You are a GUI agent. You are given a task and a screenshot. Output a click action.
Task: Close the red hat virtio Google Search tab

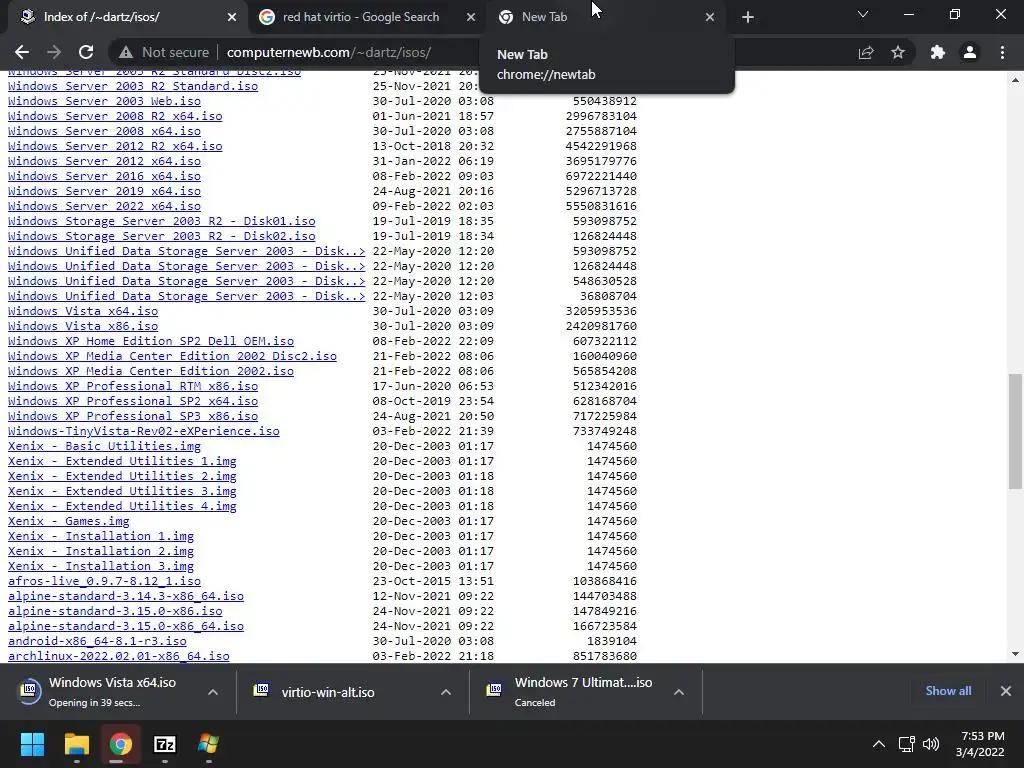tap(471, 17)
